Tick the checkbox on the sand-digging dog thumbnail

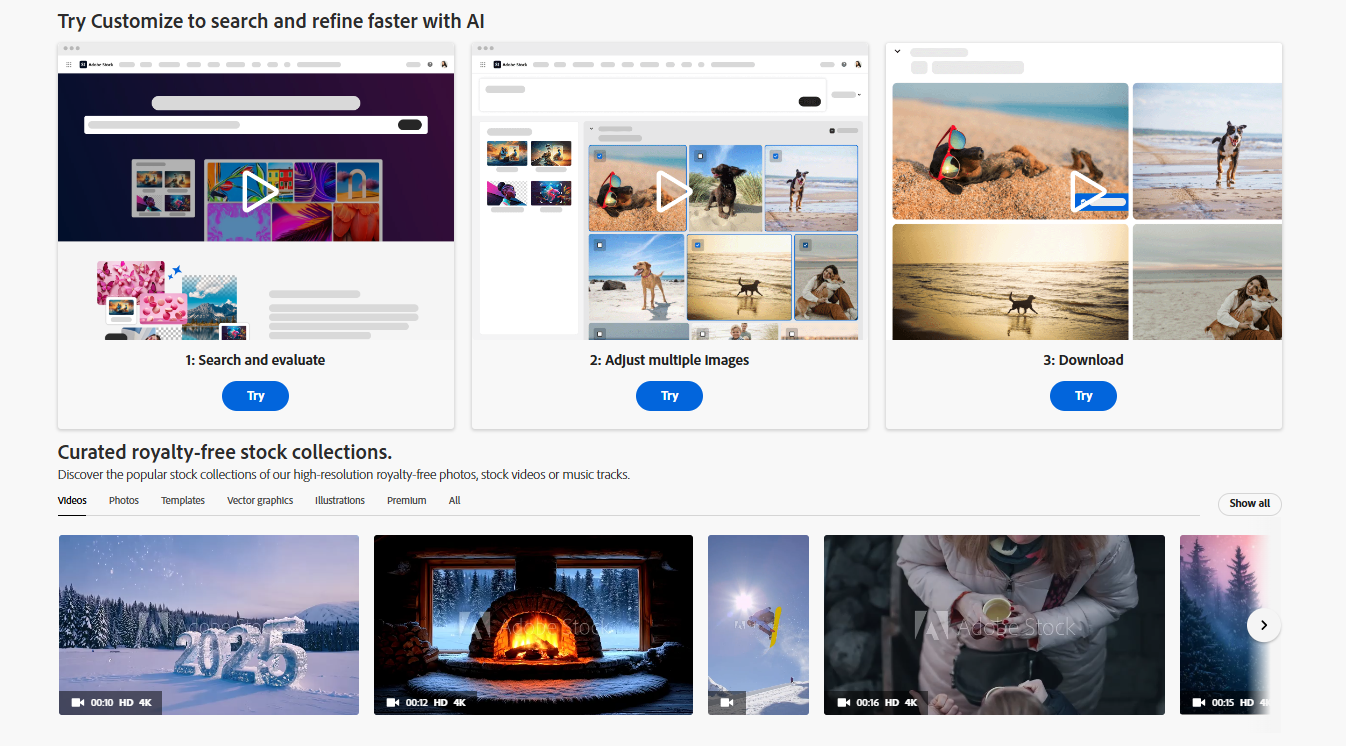point(600,156)
